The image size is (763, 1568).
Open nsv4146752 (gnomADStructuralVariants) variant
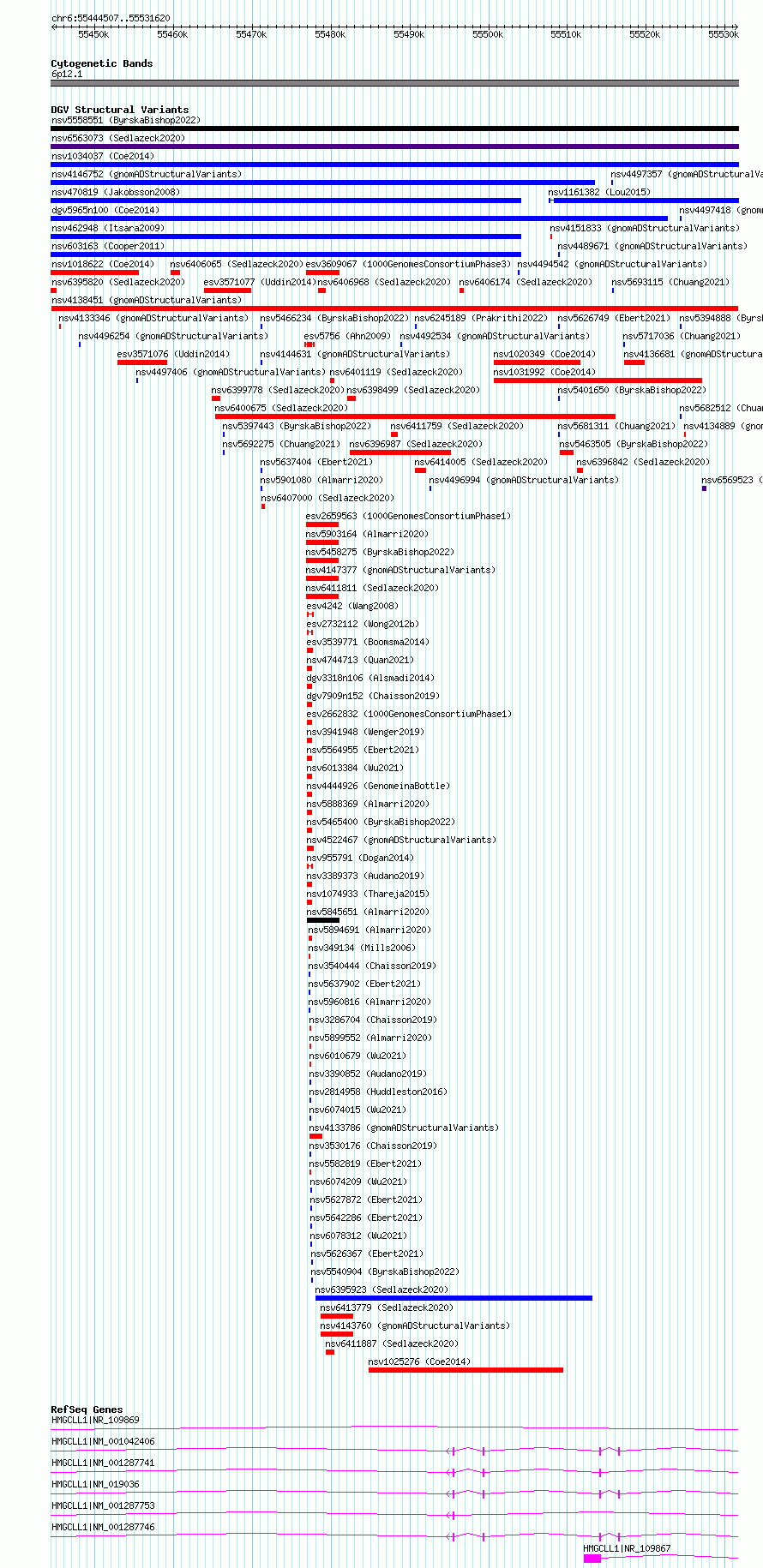click(147, 174)
